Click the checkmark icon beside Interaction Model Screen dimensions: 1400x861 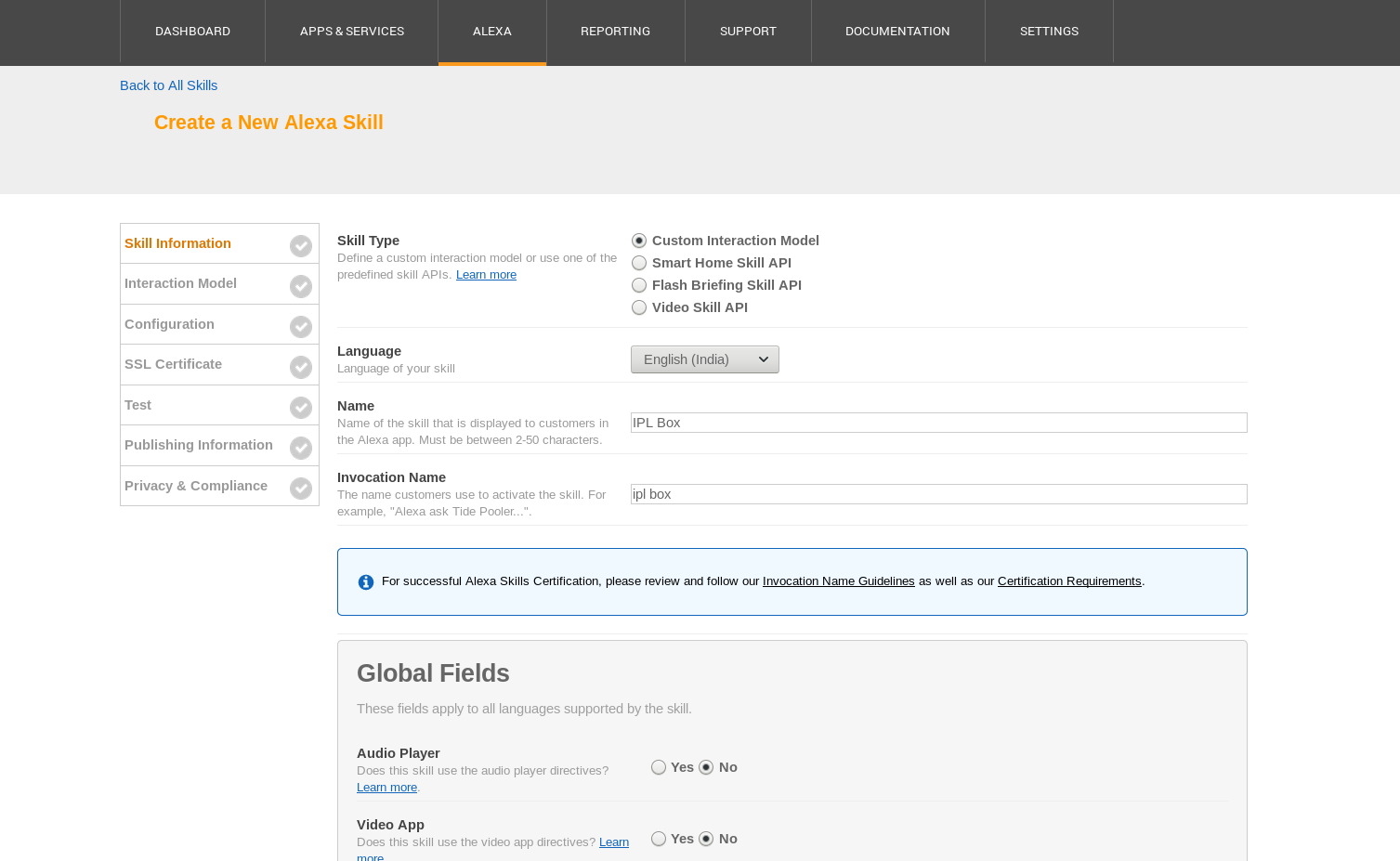pyautogui.click(x=301, y=286)
